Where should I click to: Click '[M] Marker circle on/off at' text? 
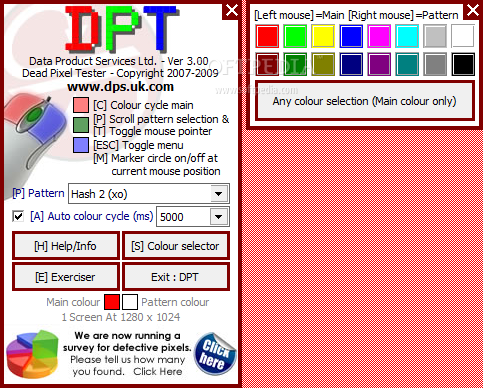(x=156, y=158)
